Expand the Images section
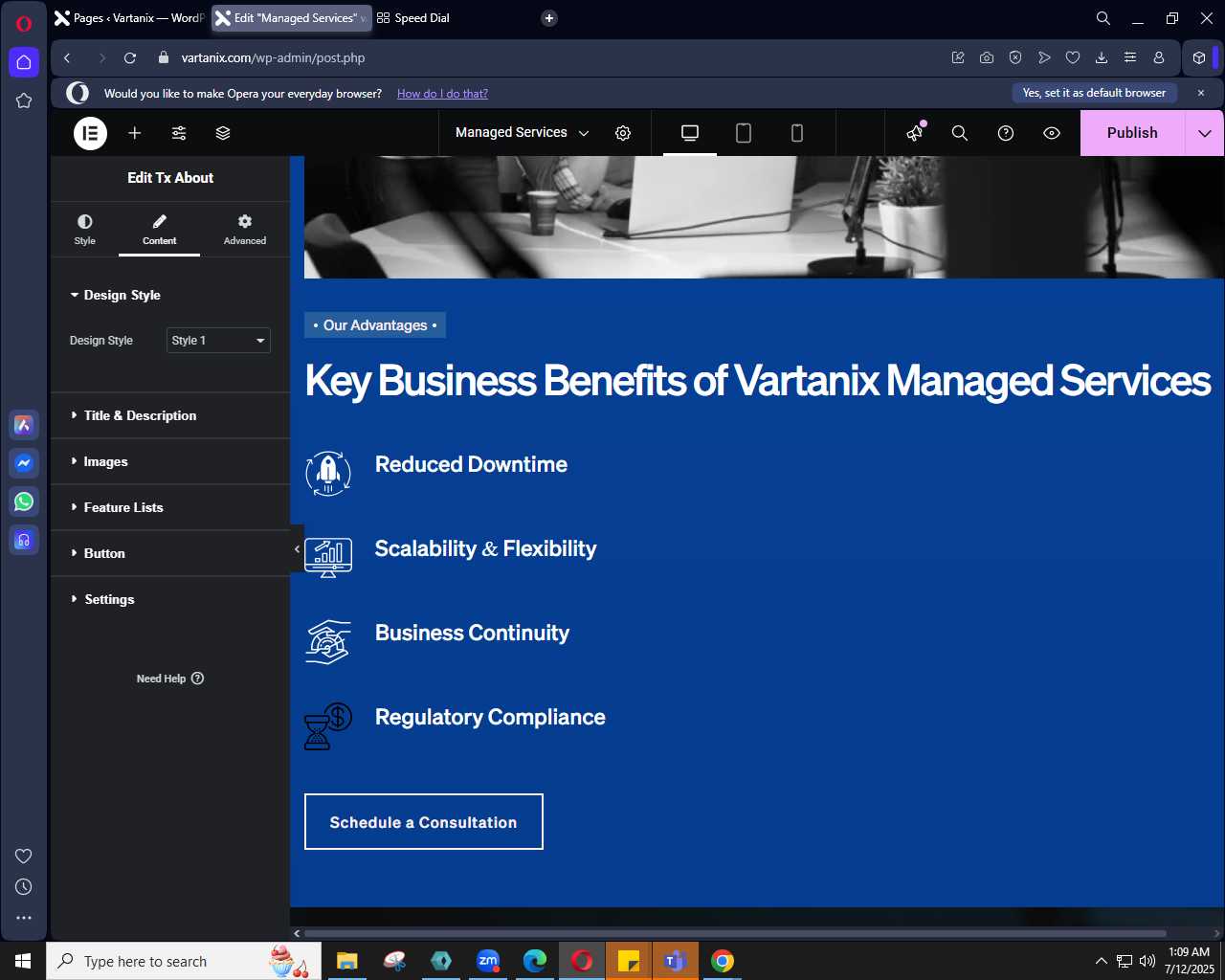The width and height of the screenshot is (1225, 980). click(170, 461)
